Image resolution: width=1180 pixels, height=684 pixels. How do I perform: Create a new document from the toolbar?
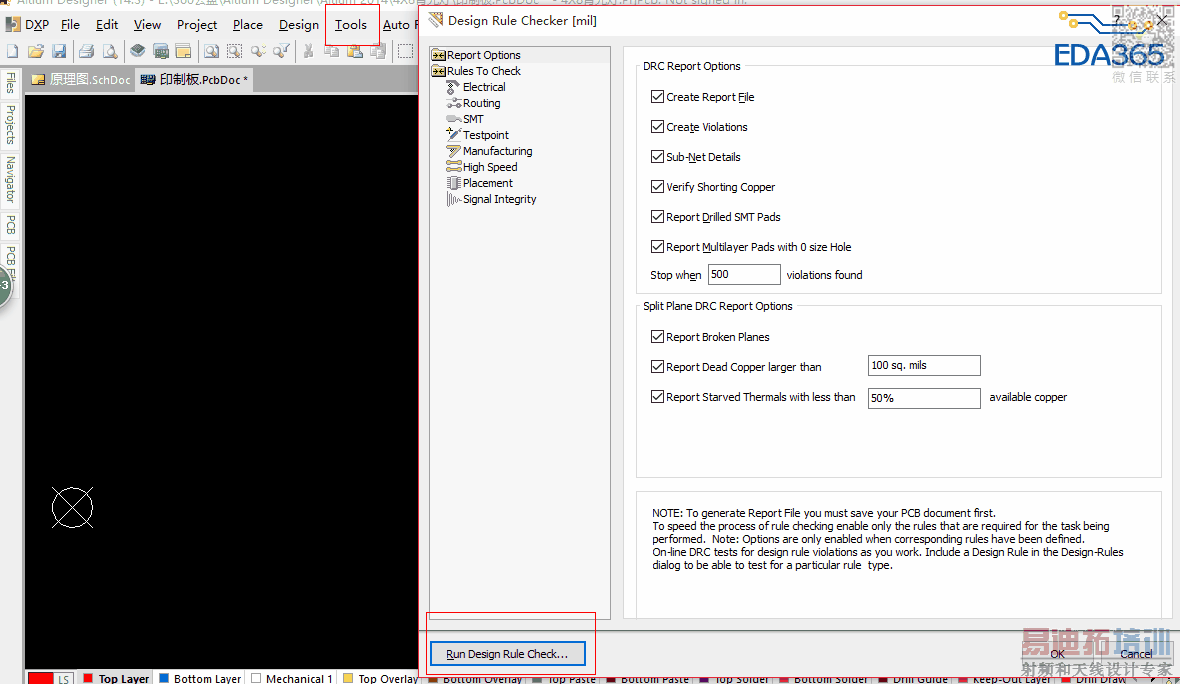click(x=13, y=51)
